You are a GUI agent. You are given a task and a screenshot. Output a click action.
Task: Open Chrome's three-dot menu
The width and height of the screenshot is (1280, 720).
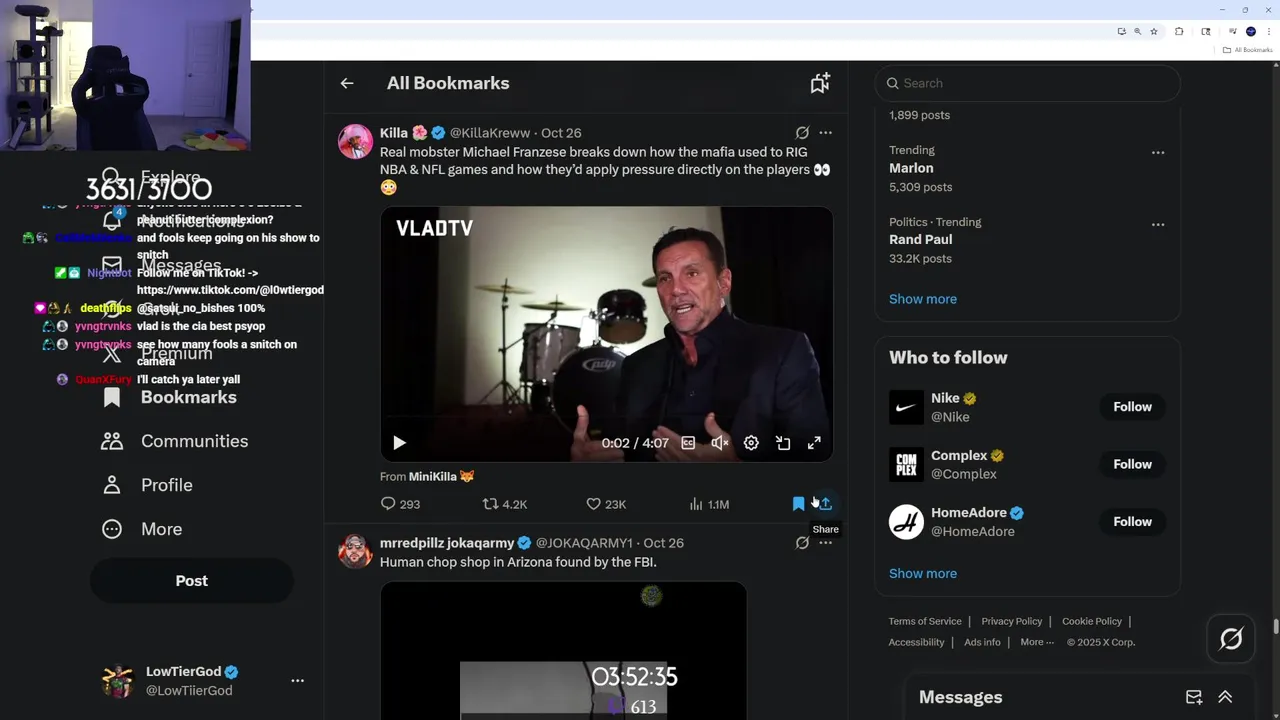tap(1268, 32)
